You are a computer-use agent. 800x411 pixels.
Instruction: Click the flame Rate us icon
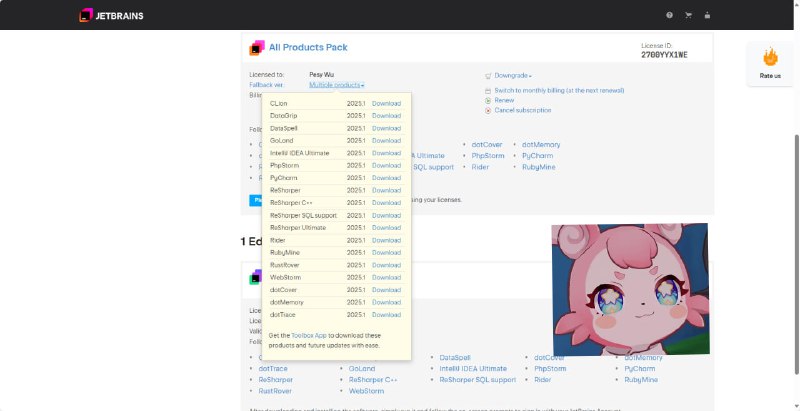coord(770,57)
